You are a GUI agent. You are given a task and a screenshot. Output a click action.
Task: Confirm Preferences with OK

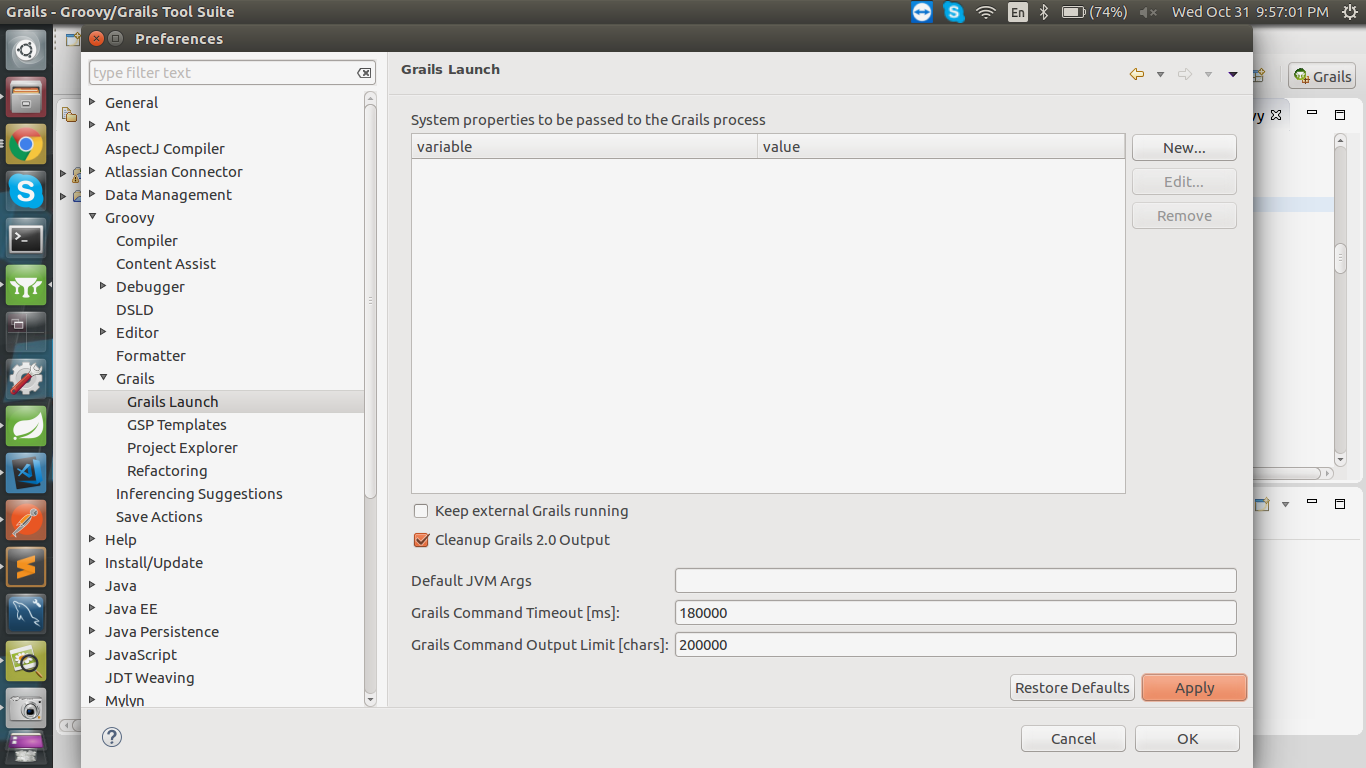click(1187, 739)
